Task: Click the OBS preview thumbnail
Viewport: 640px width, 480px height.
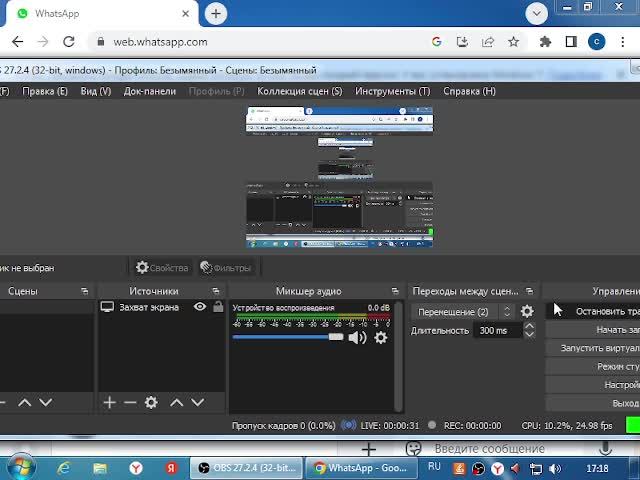Action: click(x=339, y=177)
